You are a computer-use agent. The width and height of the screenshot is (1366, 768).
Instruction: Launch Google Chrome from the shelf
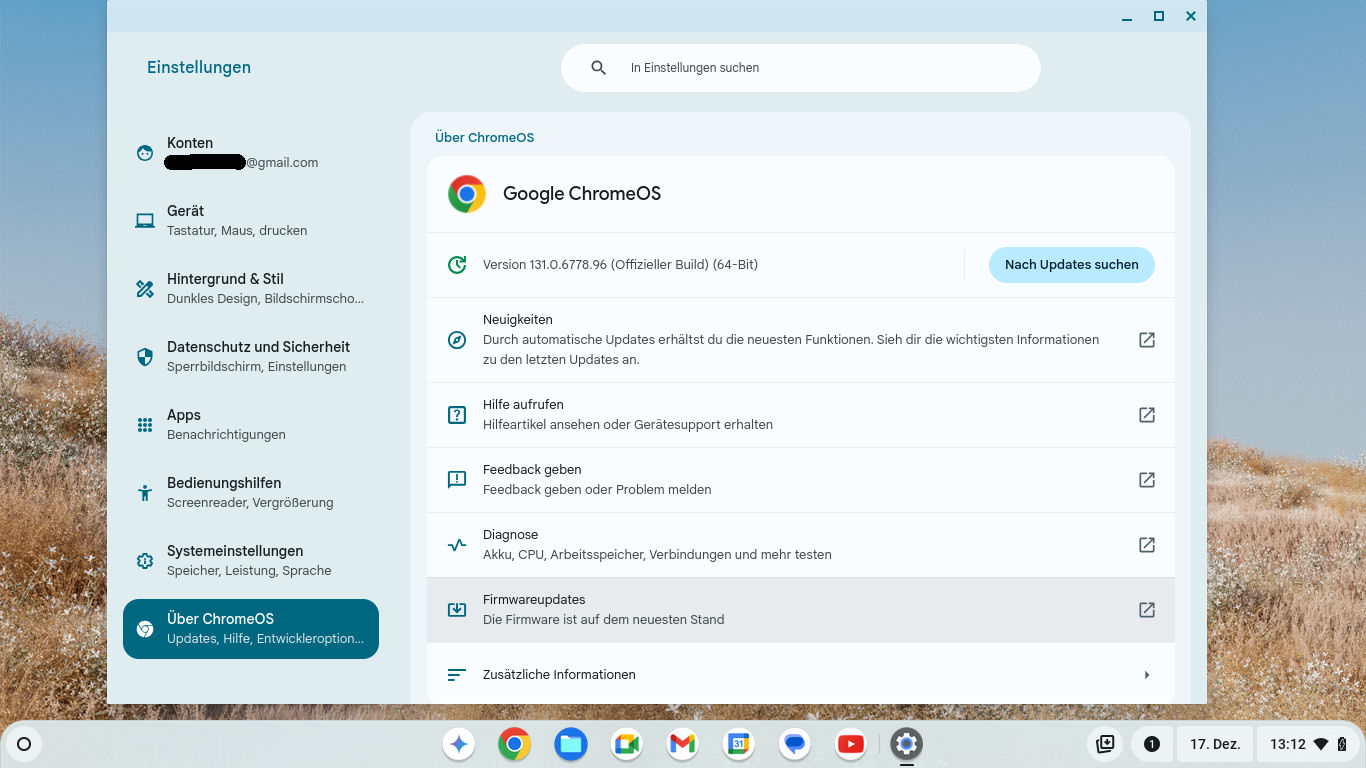[x=515, y=744]
